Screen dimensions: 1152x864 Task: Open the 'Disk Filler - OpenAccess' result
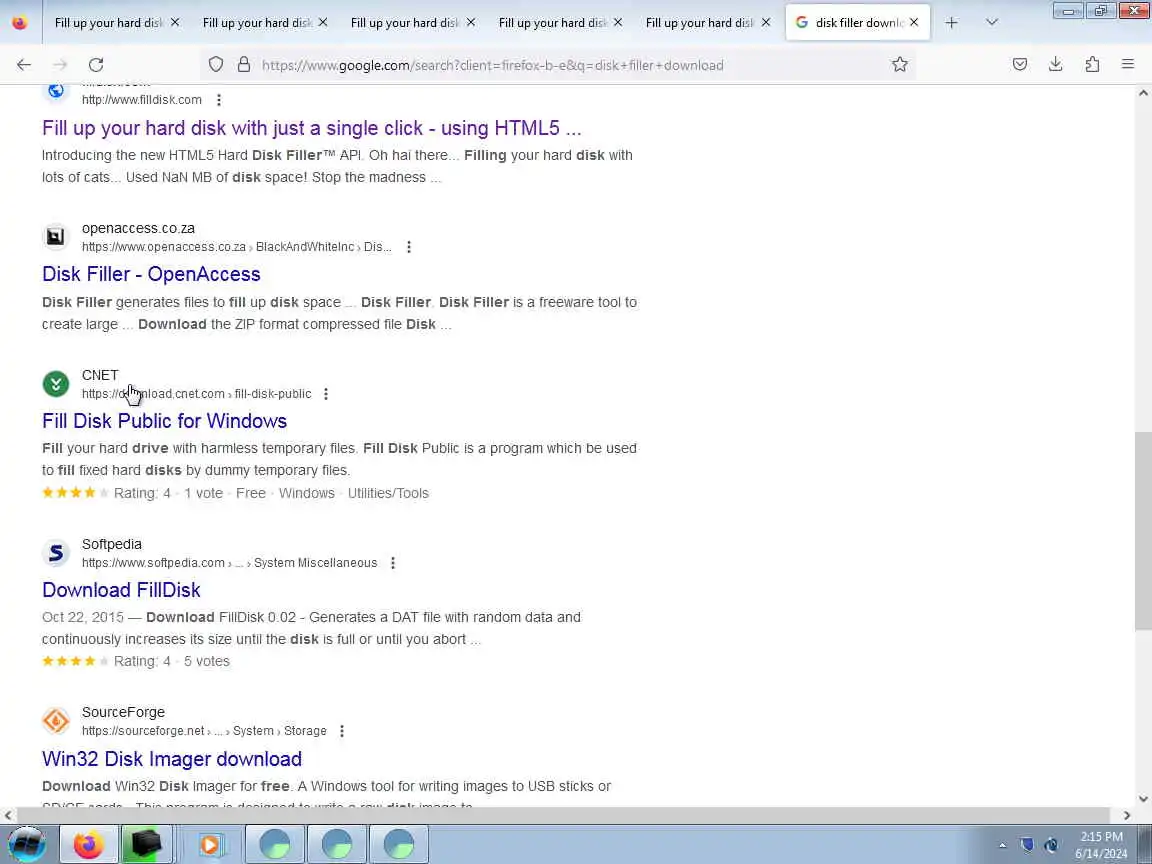pyautogui.click(x=151, y=274)
